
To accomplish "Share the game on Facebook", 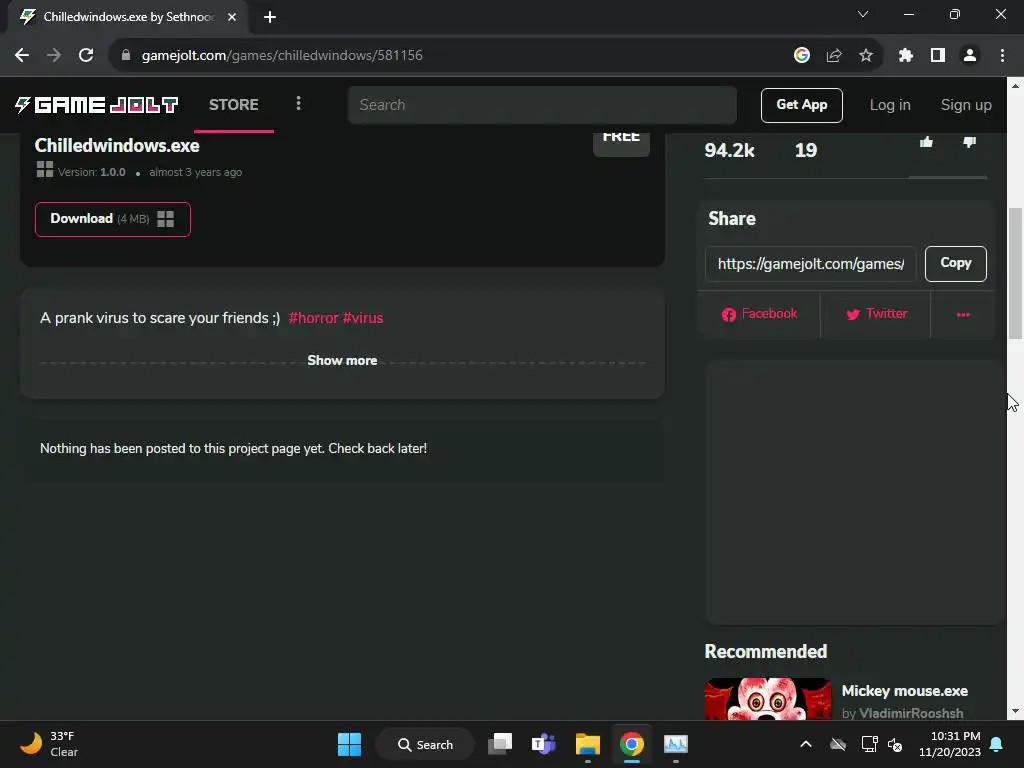I will [x=759, y=314].
